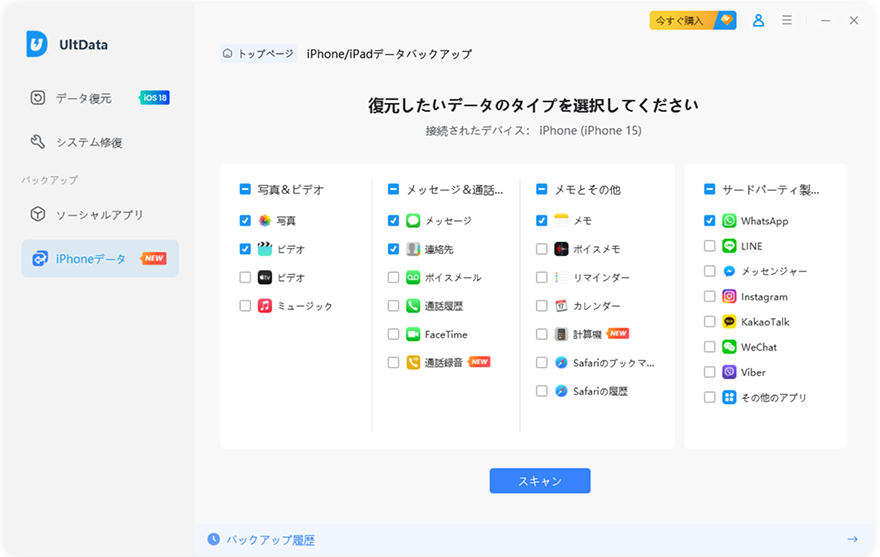Screen dimensions: 880x557
Task: Click the KakaoTalk icon
Action: pyautogui.click(x=729, y=322)
